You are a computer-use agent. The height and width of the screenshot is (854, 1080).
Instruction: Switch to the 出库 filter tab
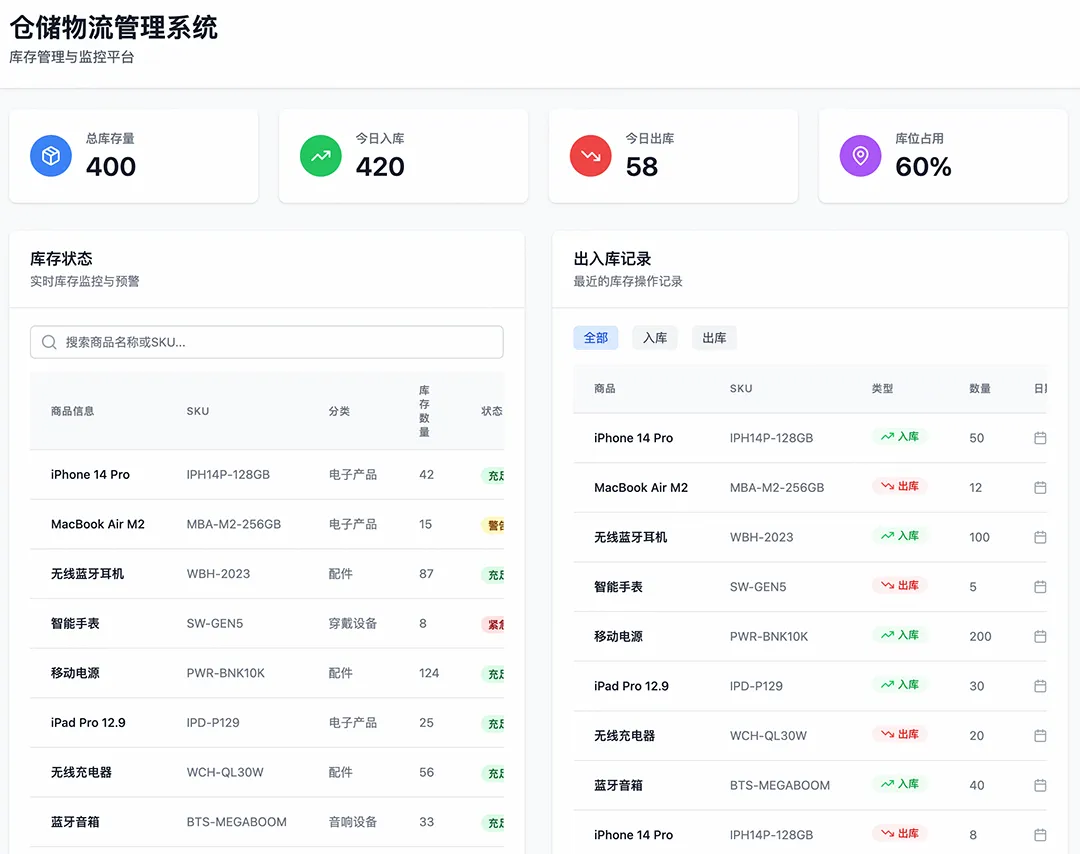click(713, 337)
